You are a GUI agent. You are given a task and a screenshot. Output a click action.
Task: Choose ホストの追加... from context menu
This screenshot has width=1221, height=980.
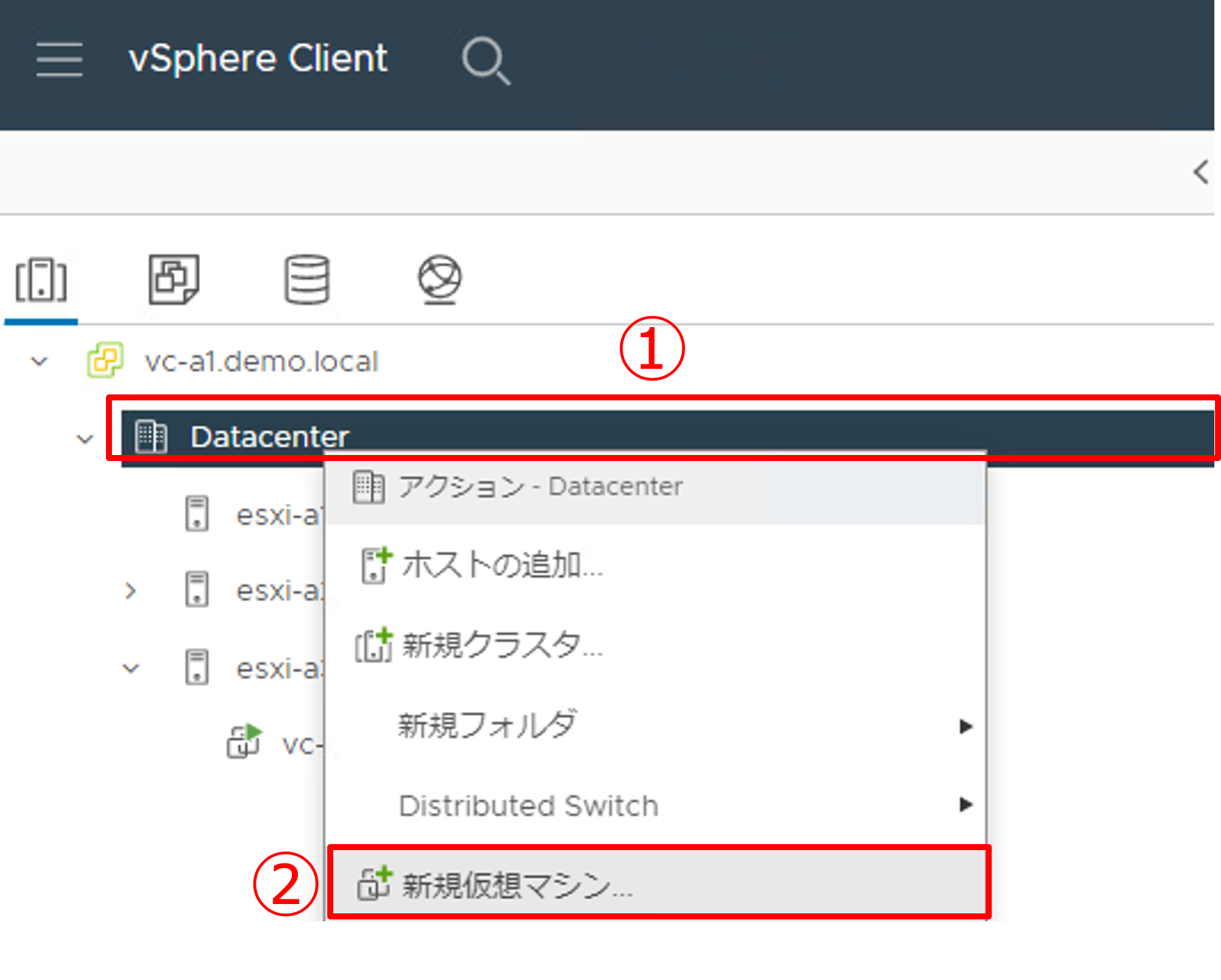pos(656,565)
